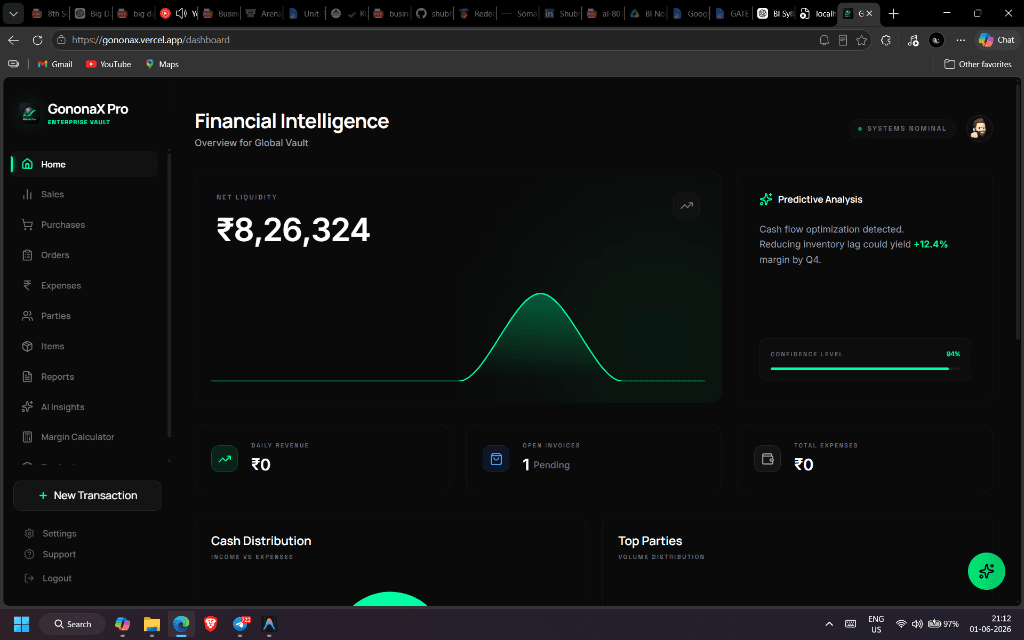
Task: Open the clock and date panel
Action: [990, 624]
